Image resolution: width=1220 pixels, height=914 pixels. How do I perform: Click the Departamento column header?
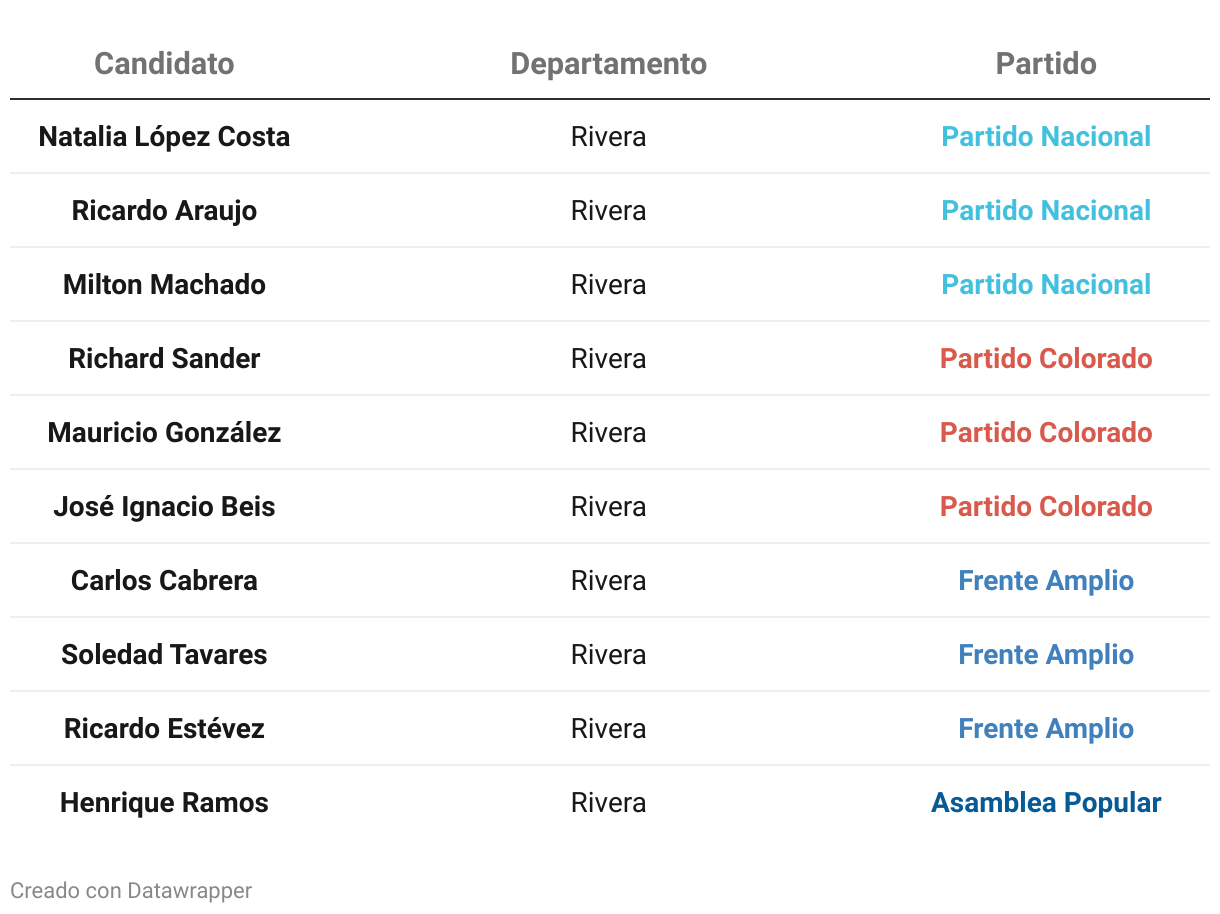tap(608, 64)
